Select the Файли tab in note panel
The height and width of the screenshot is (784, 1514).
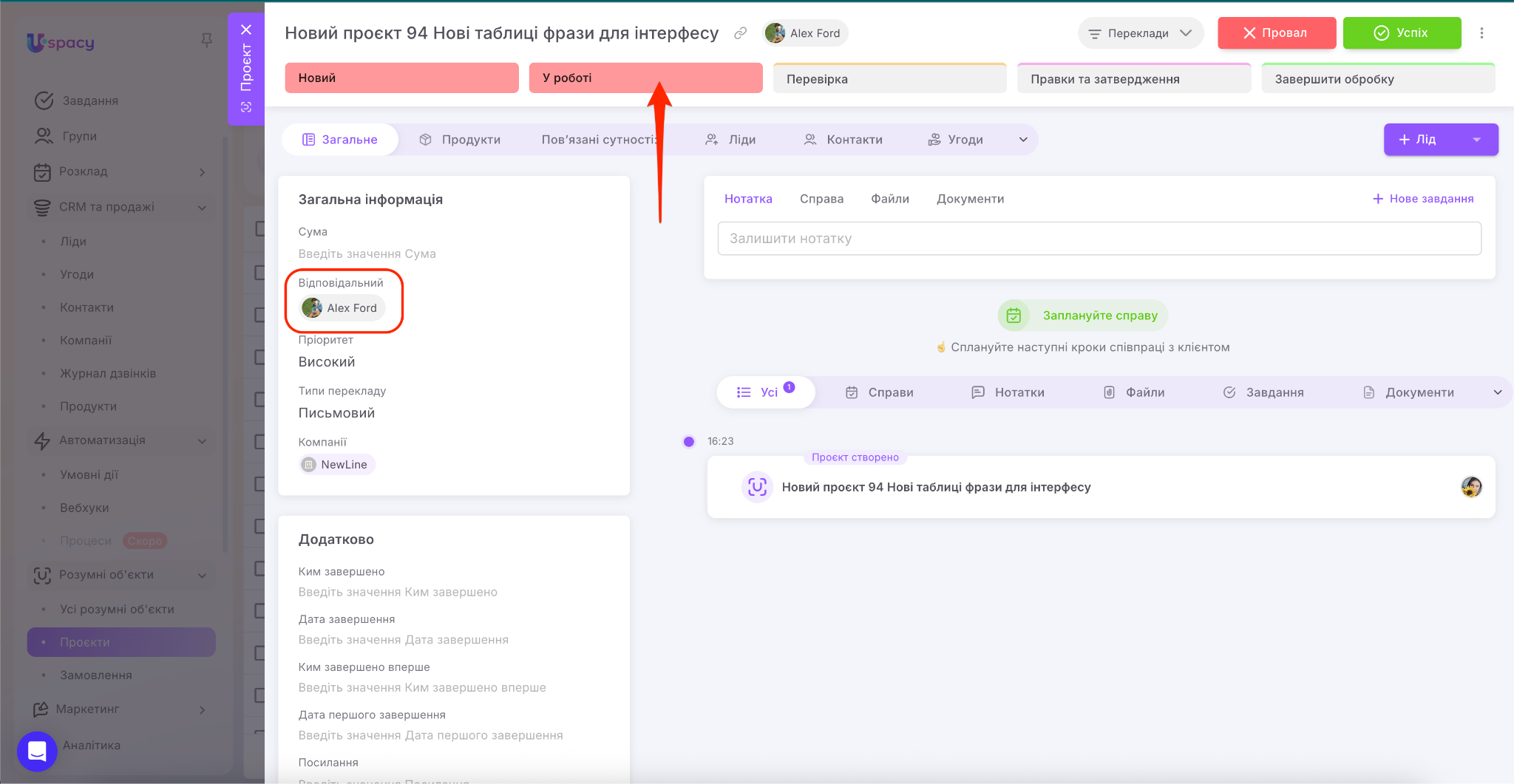pos(889,199)
